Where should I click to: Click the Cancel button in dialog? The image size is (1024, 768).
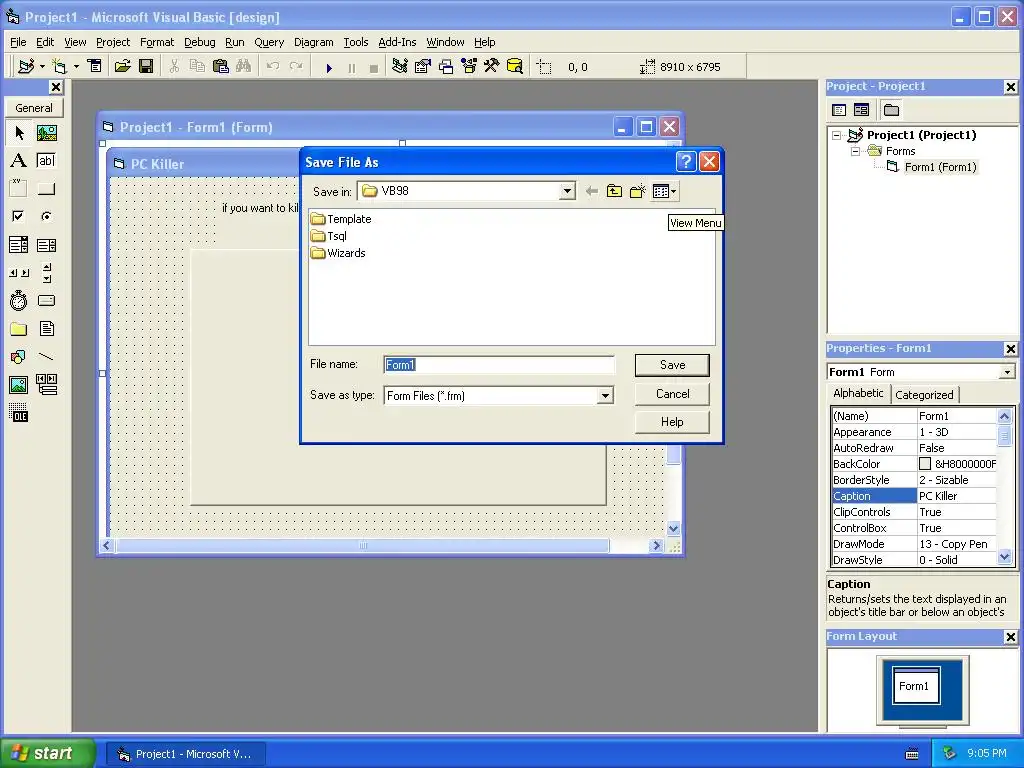672,394
